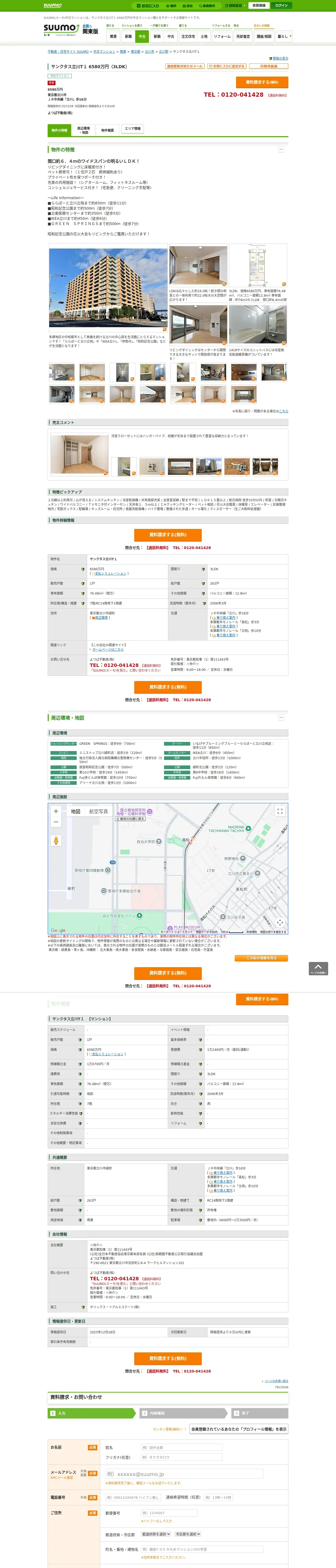This screenshot has width=336, height=1568.
Task: Select the リフォーム navigation tab
Action: tap(222, 37)
